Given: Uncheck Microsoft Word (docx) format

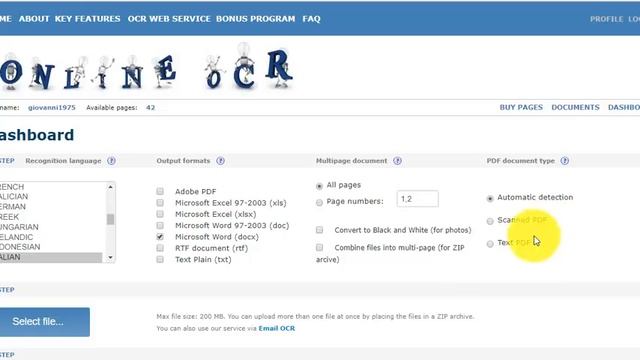Looking at the screenshot, I should pos(160,237).
